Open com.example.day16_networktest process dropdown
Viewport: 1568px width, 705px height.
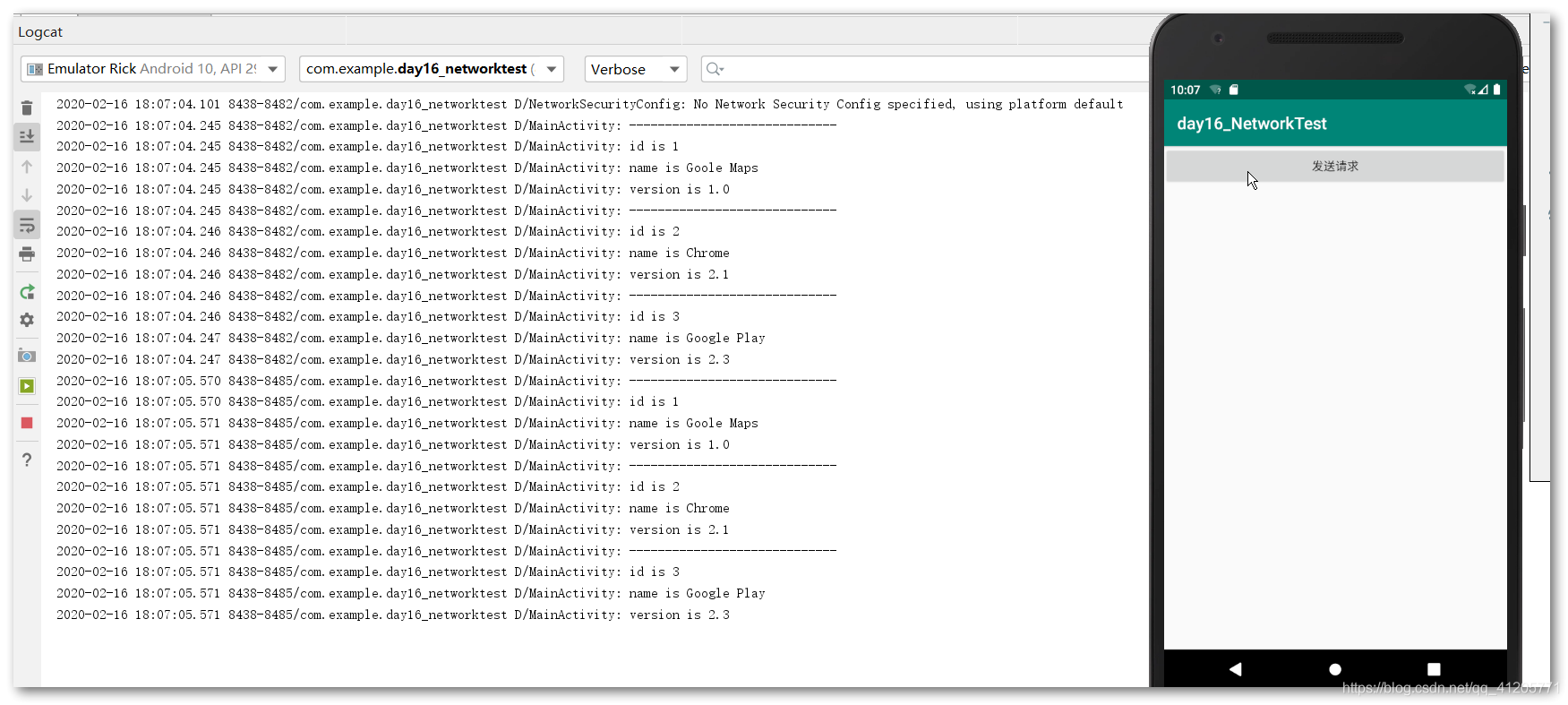[432, 69]
